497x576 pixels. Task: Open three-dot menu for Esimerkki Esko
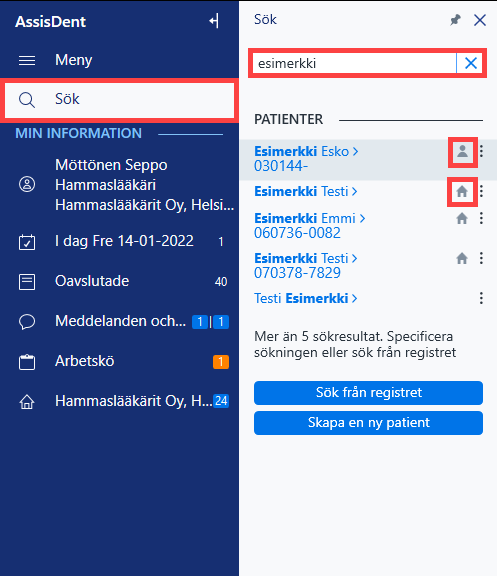[x=481, y=151]
